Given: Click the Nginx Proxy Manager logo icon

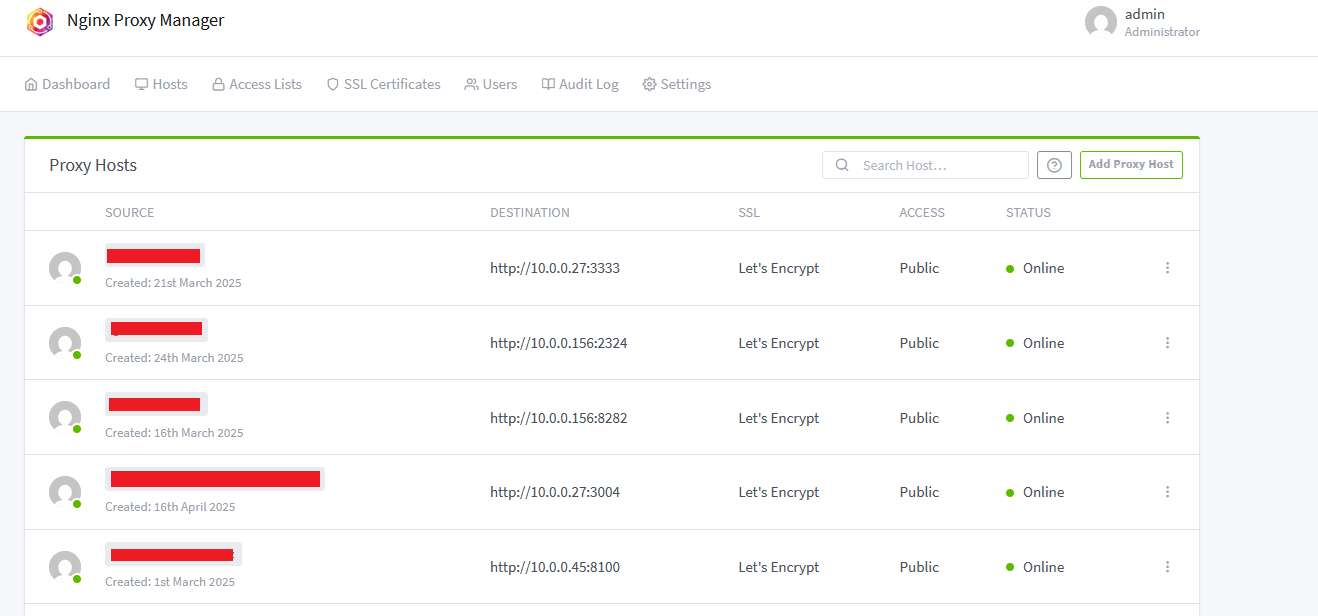Looking at the screenshot, I should click(x=40, y=21).
